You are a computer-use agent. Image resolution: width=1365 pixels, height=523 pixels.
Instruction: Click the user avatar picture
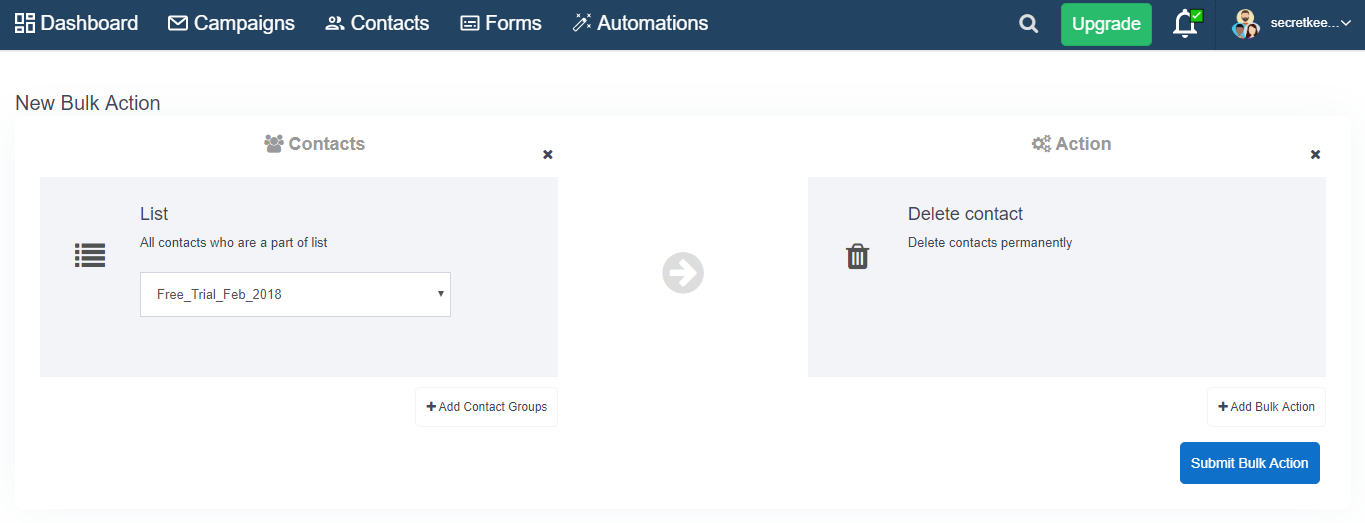(x=1245, y=24)
